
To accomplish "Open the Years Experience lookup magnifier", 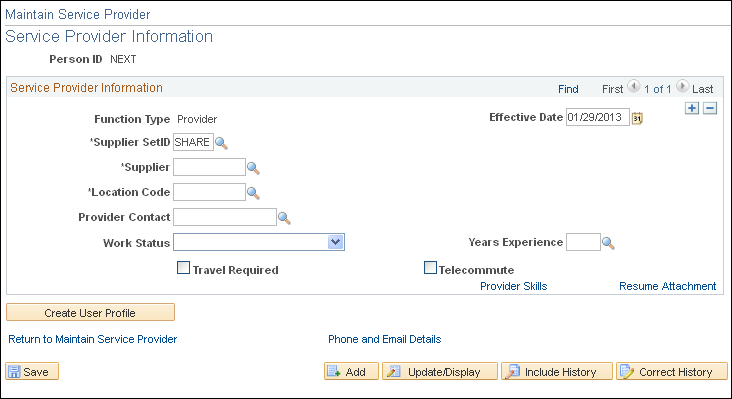I will (608, 243).
